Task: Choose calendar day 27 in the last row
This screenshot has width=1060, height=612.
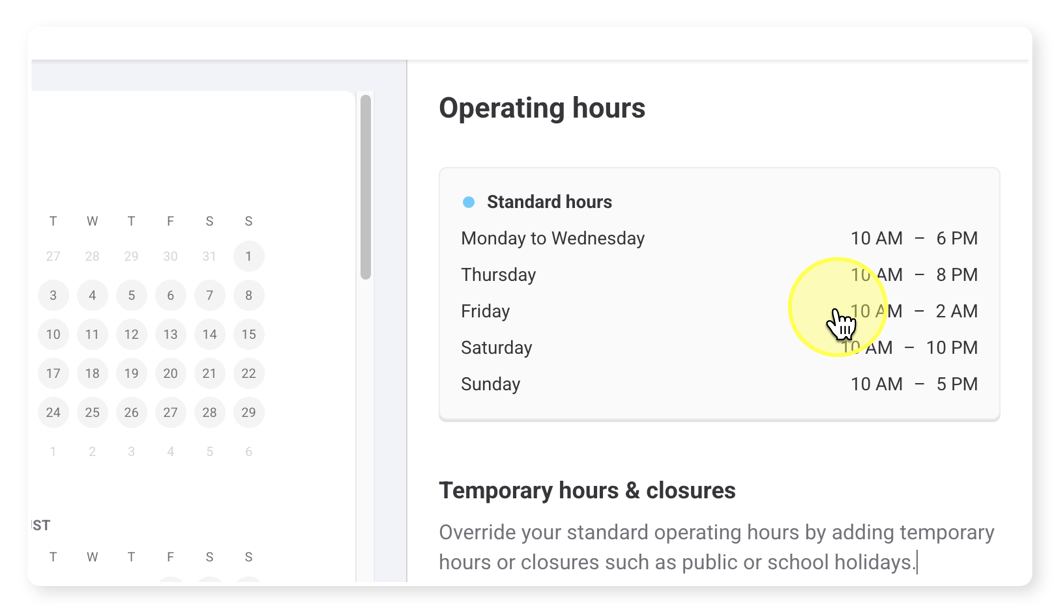Action: click(170, 413)
